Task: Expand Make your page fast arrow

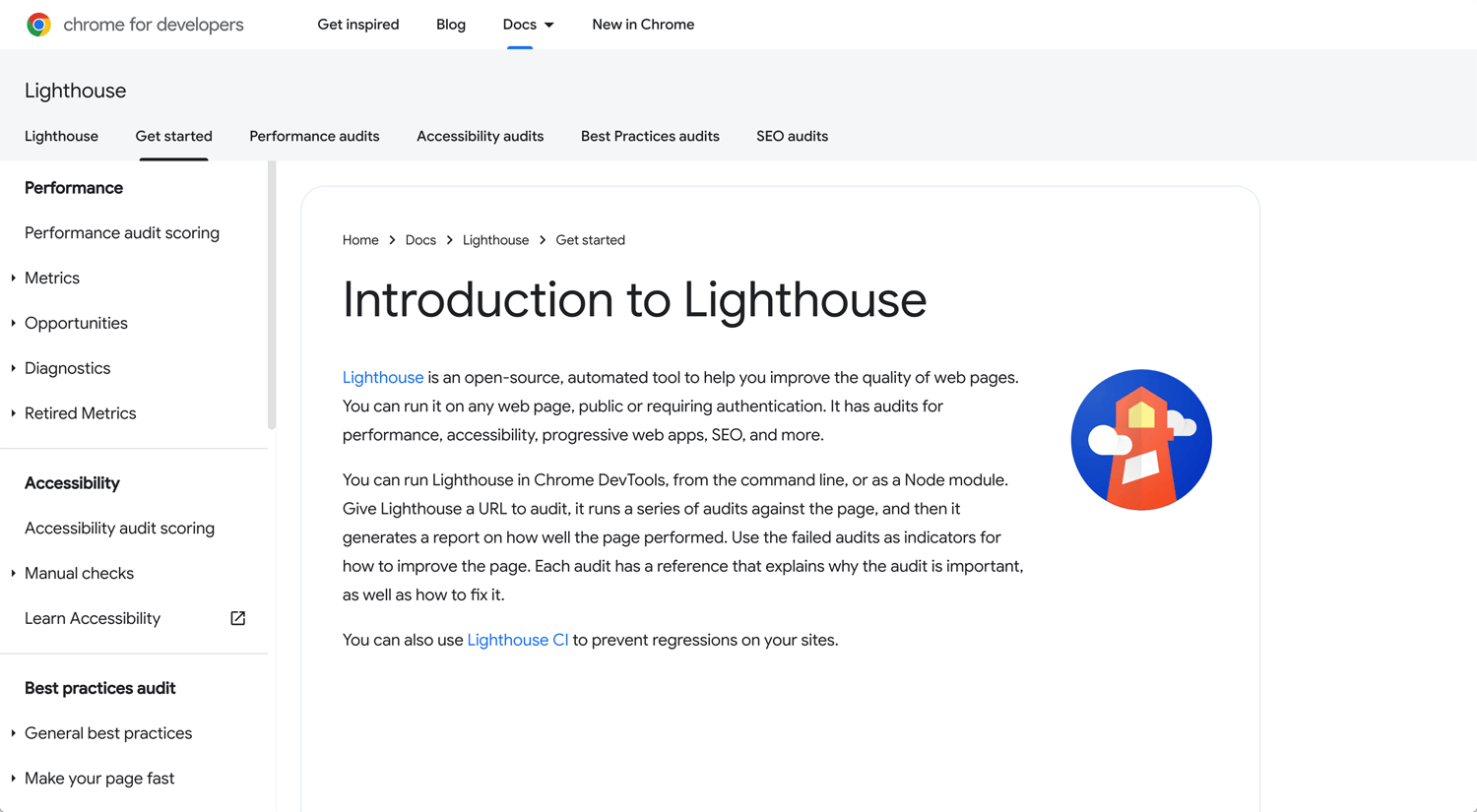Action: (13, 779)
